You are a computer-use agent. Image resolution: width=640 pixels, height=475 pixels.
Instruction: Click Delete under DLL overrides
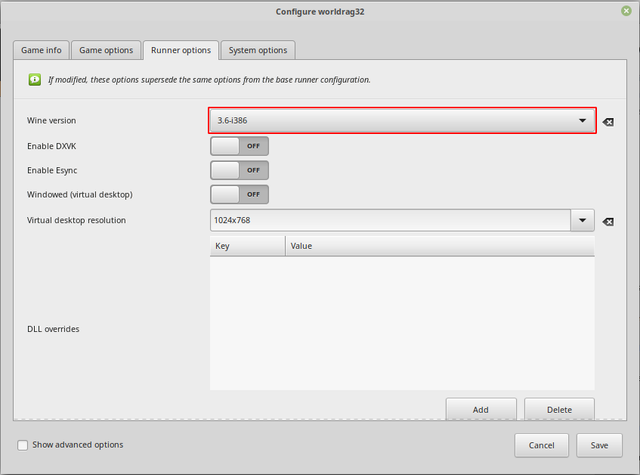click(x=559, y=409)
